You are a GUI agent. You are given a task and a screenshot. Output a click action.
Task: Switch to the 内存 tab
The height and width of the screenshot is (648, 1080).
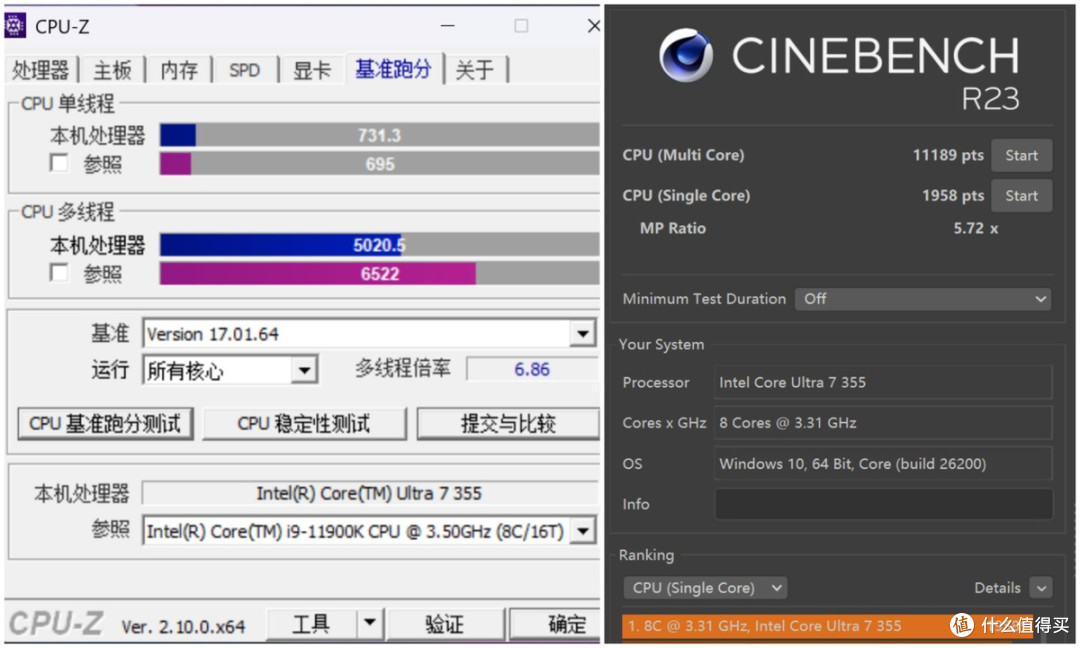179,70
